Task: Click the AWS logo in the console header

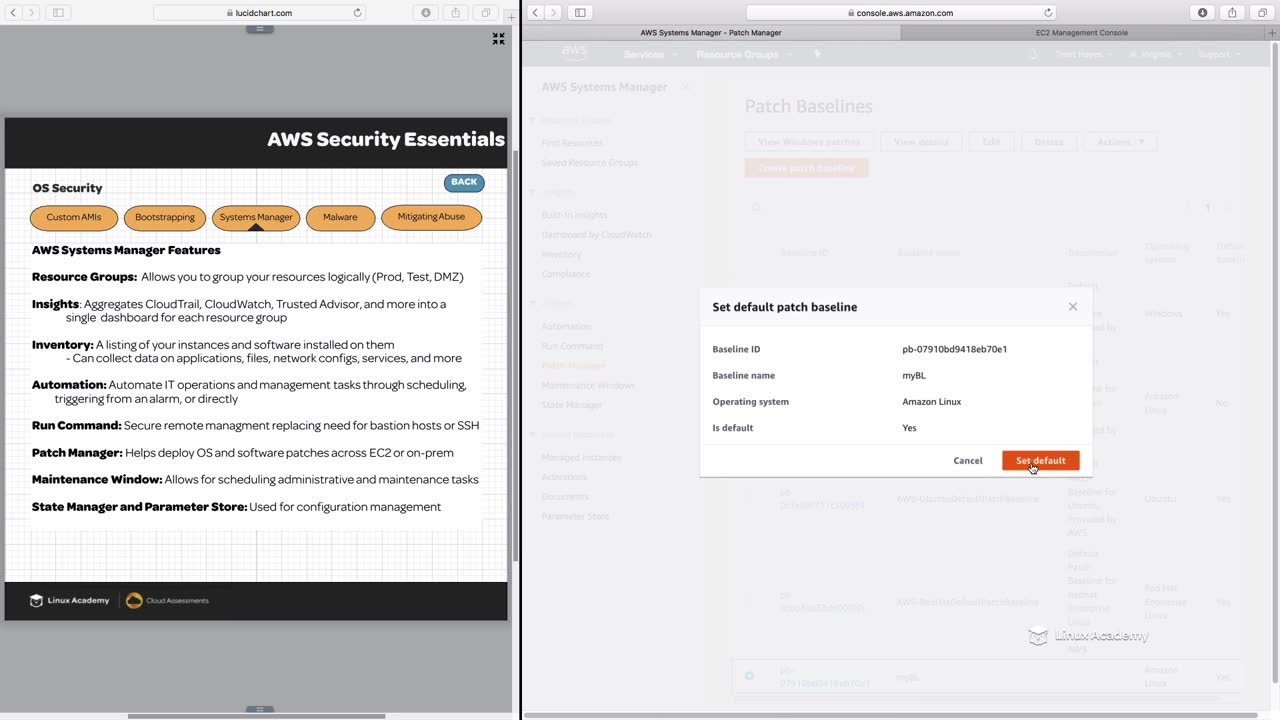Action: pos(574,53)
